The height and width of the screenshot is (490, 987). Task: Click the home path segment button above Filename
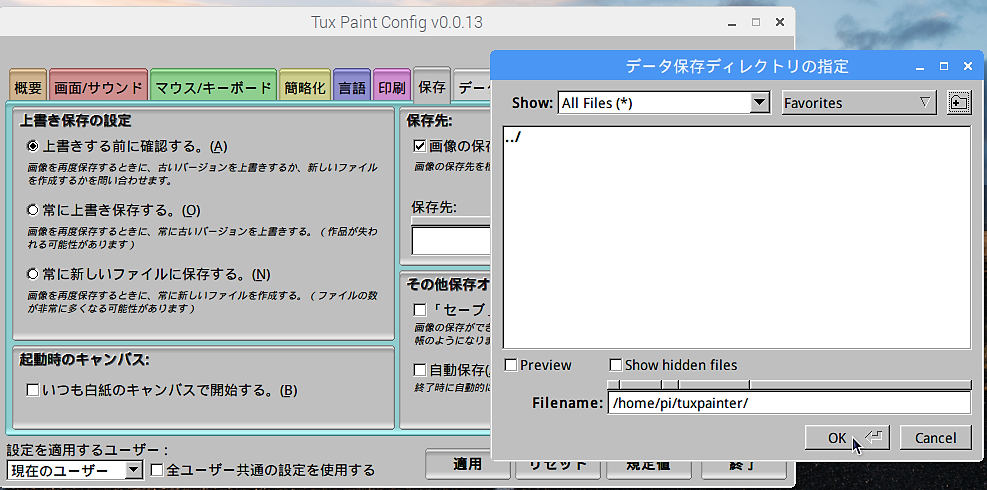[640, 384]
